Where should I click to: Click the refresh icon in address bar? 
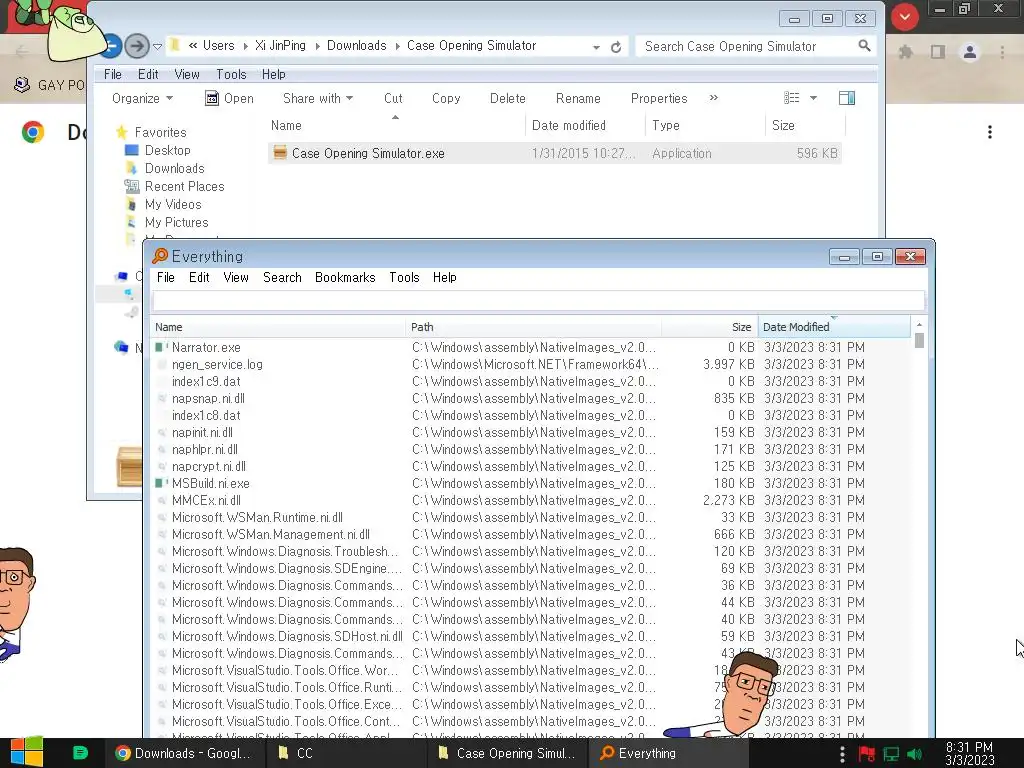coord(616,47)
